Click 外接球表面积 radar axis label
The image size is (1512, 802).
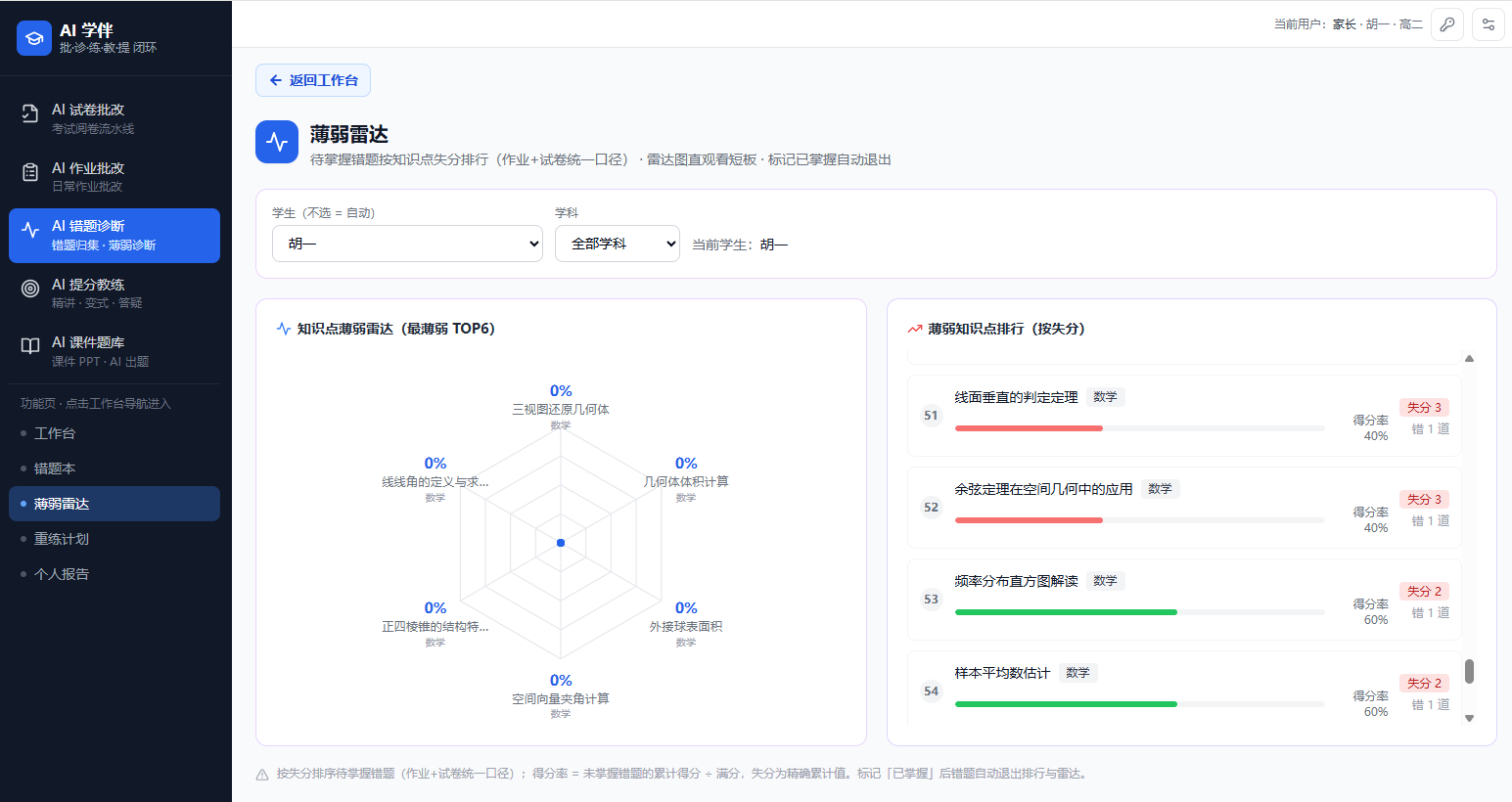pos(686,627)
